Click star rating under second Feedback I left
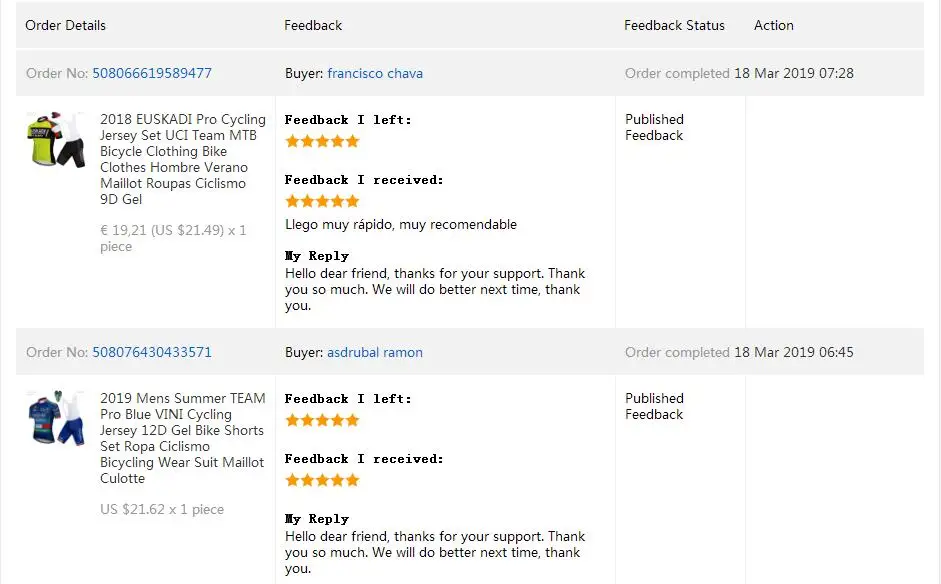This screenshot has width=941, height=584. [x=322, y=420]
